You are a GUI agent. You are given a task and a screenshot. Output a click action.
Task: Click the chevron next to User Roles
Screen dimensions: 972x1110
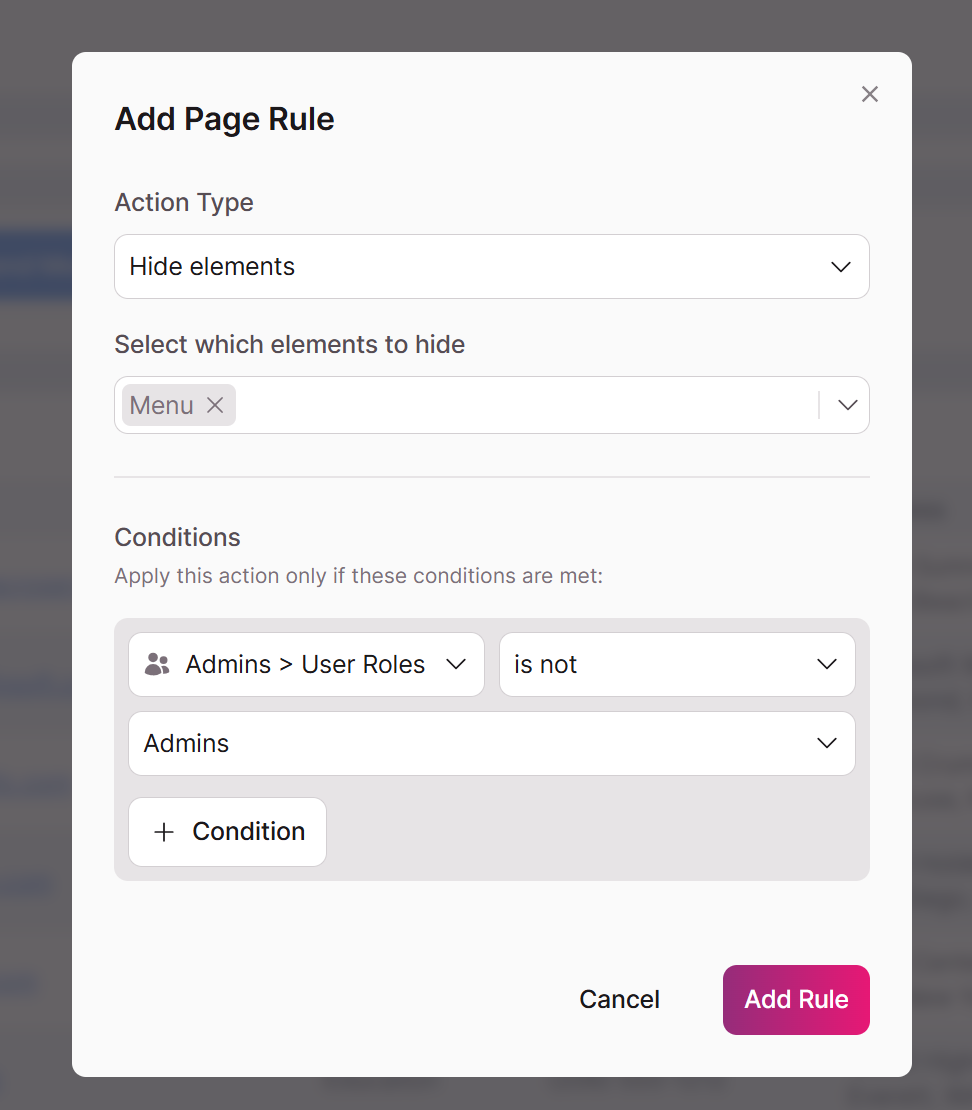pos(456,664)
